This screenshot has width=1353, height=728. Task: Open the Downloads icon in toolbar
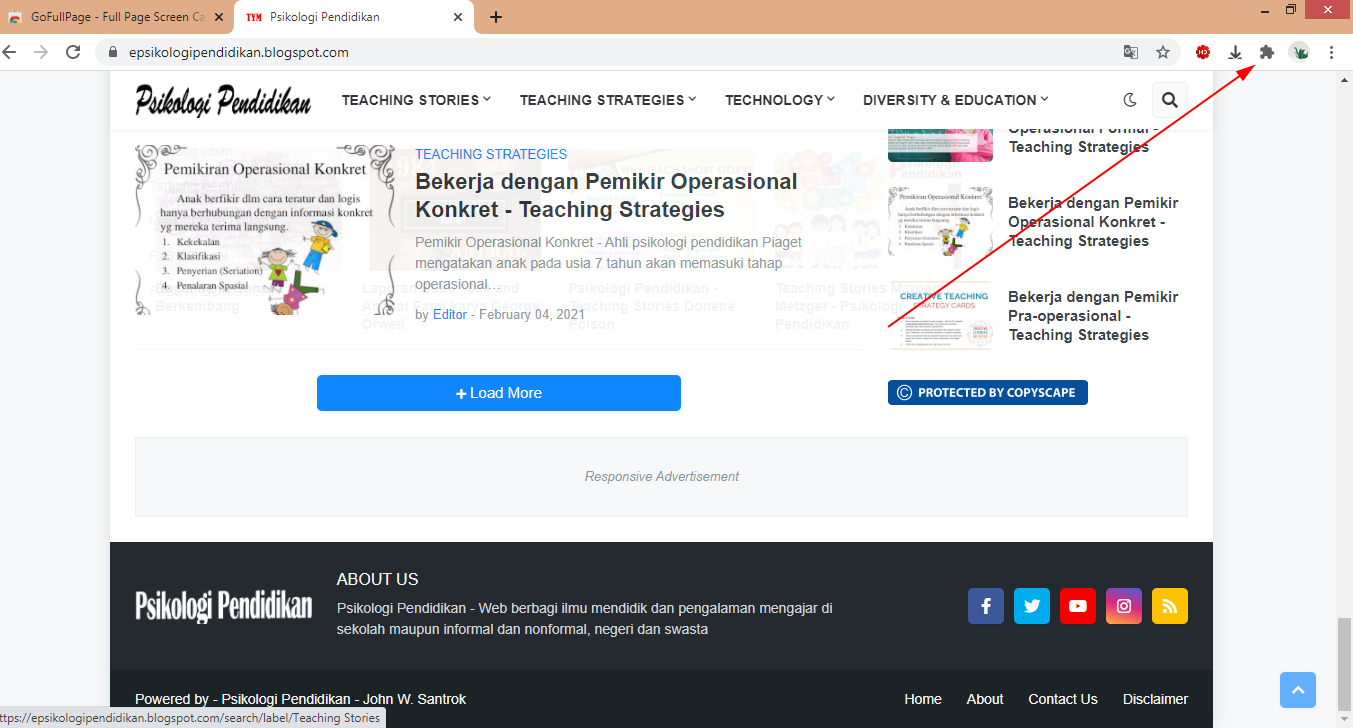pos(1234,51)
